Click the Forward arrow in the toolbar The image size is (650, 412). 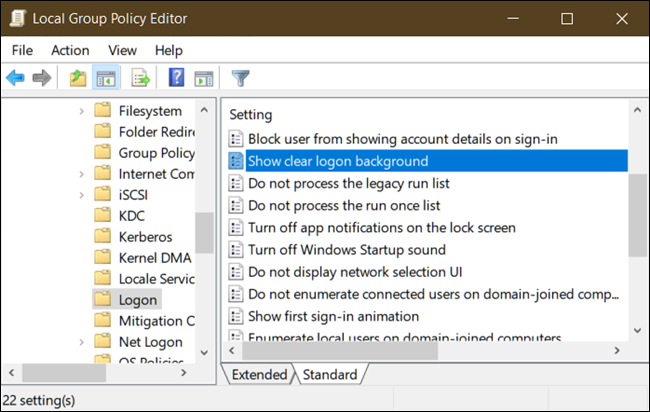pyautogui.click(x=42, y=77)
